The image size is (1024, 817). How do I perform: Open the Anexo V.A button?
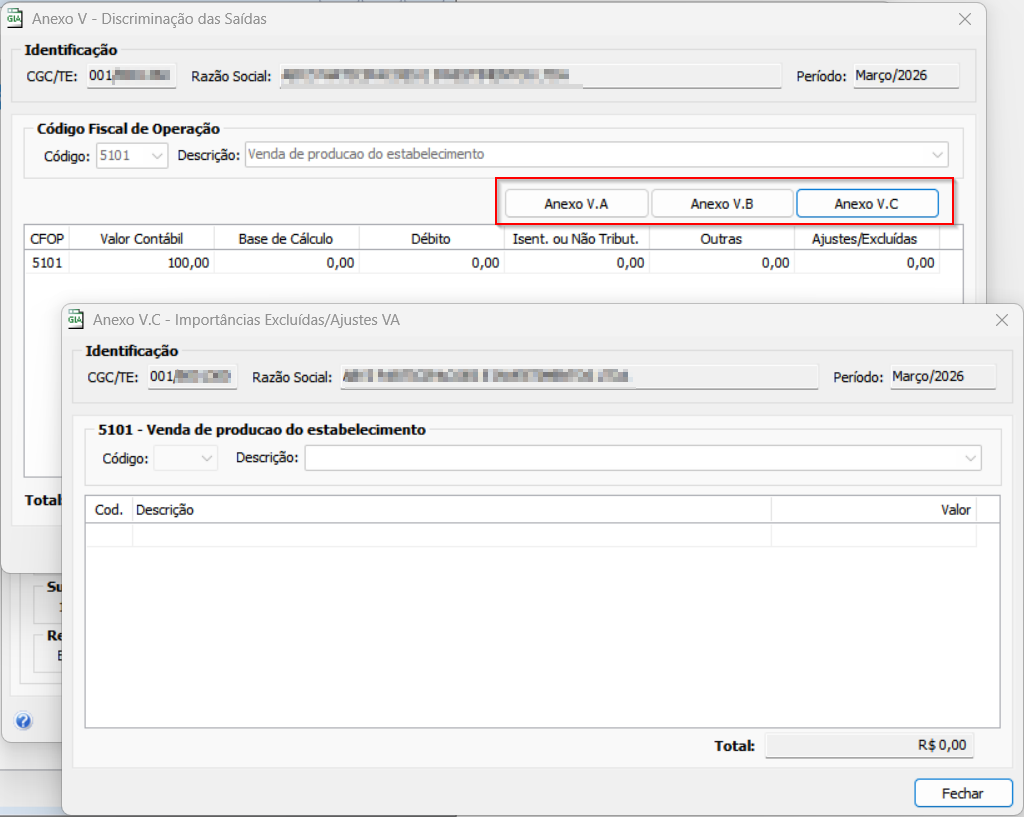coord(576,204)
